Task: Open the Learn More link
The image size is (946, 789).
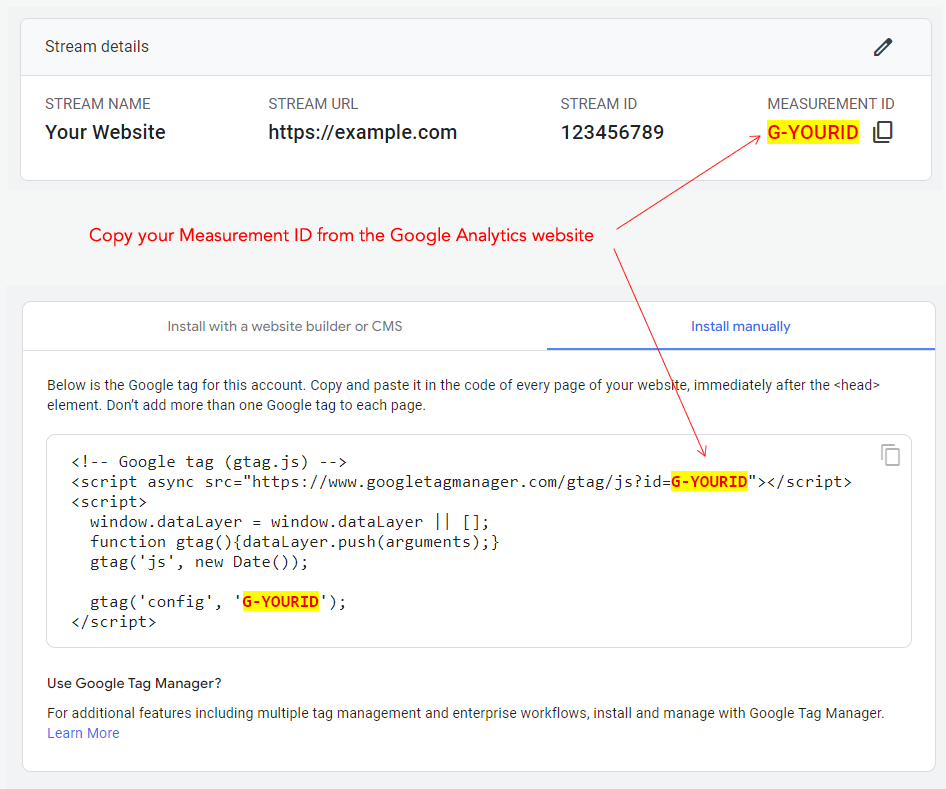Action: coord(83,733)
